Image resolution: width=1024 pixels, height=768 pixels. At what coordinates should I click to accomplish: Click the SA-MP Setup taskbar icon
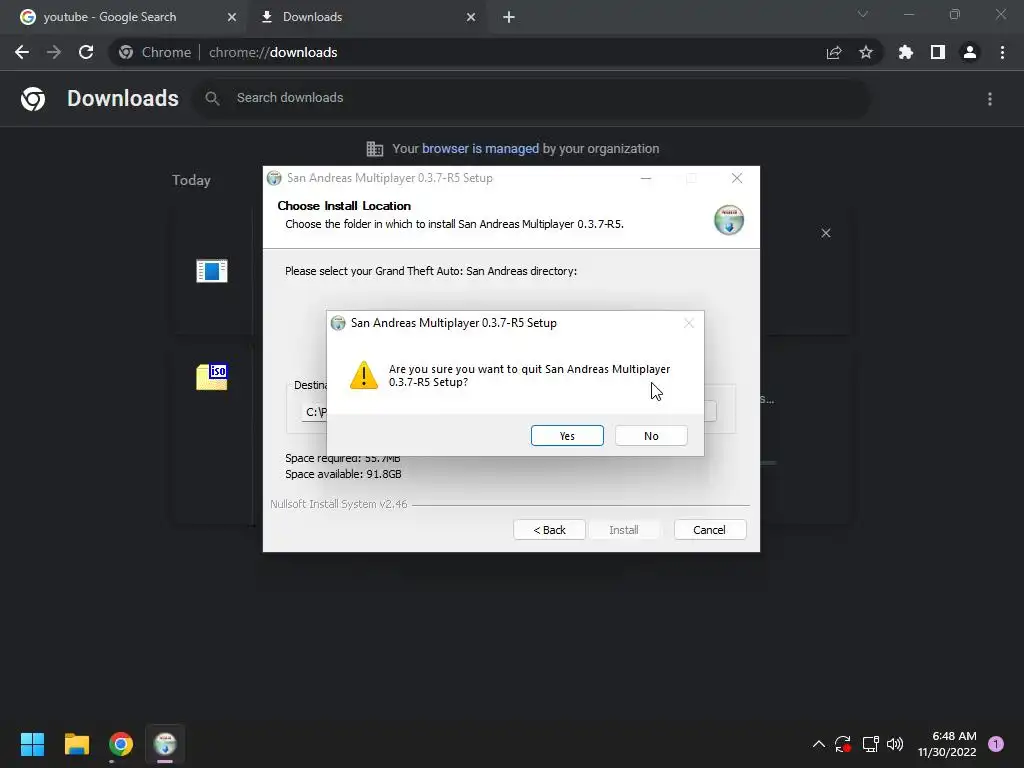coord(165,744)
